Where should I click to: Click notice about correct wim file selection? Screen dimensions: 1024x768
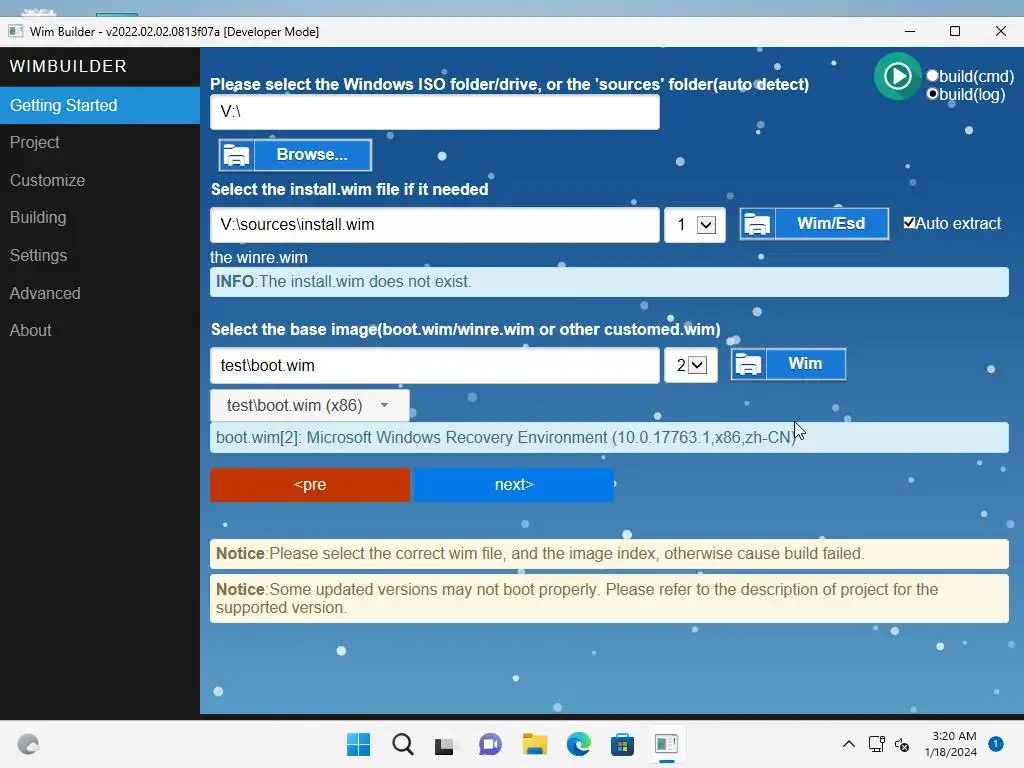609,554
